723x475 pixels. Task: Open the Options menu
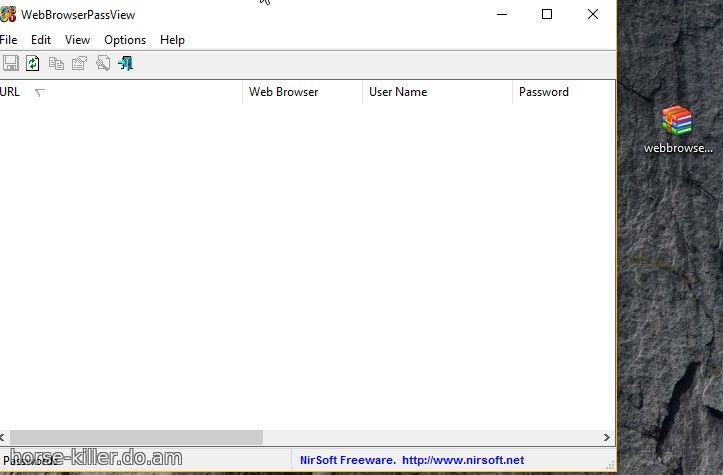(125, 40)
